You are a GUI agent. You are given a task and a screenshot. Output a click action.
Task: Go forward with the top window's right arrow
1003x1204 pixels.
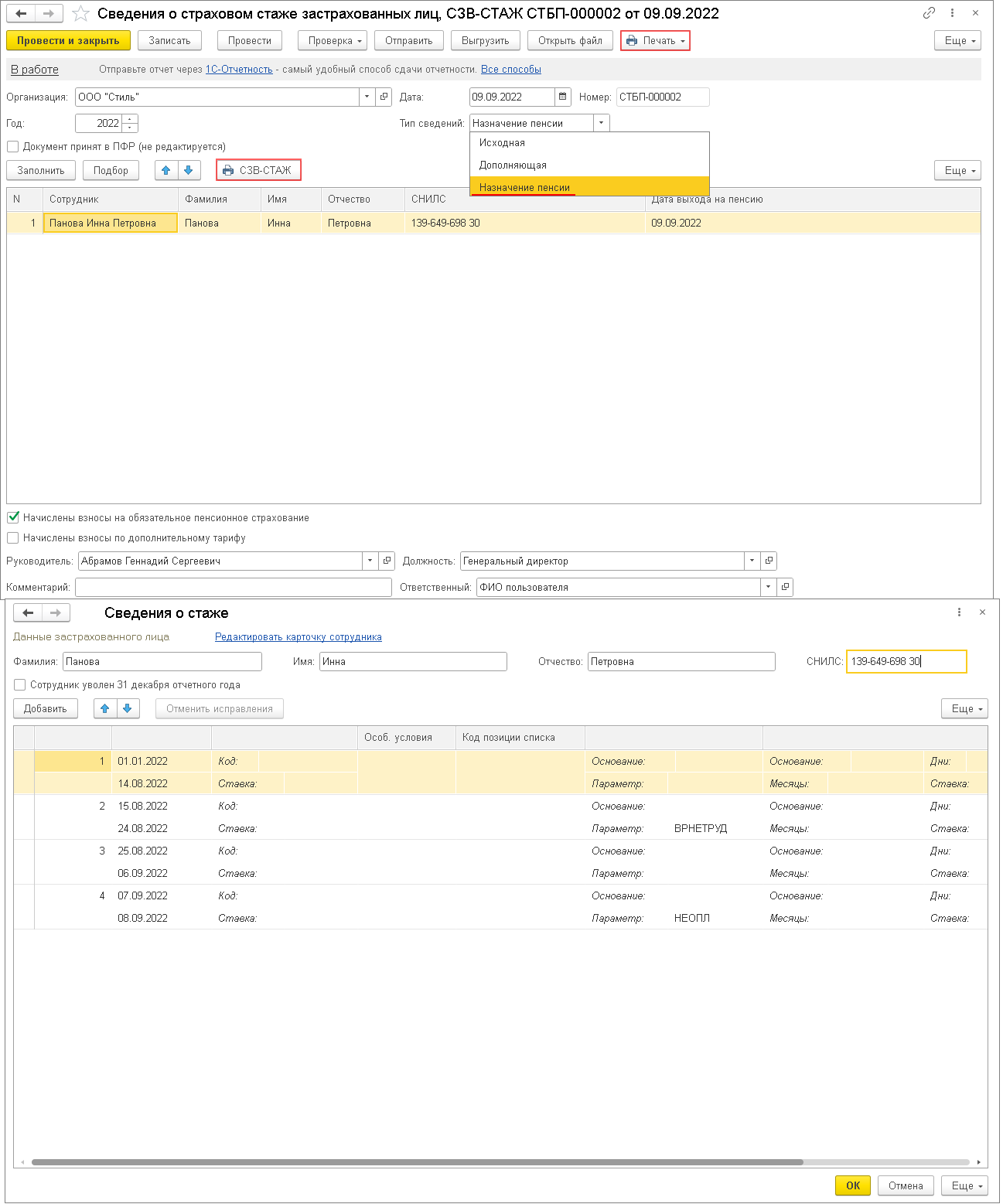click(48, 13)
